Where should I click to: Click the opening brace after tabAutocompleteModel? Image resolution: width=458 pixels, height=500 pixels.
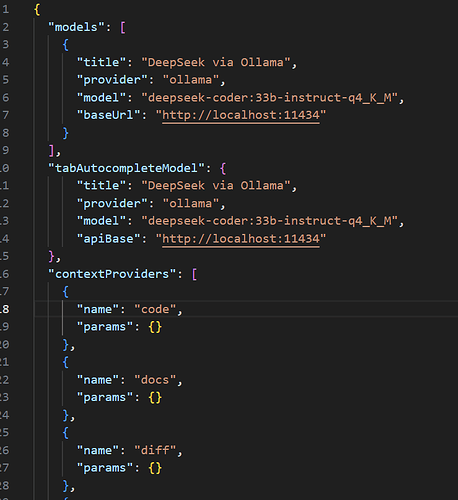[x=223, y=168]
